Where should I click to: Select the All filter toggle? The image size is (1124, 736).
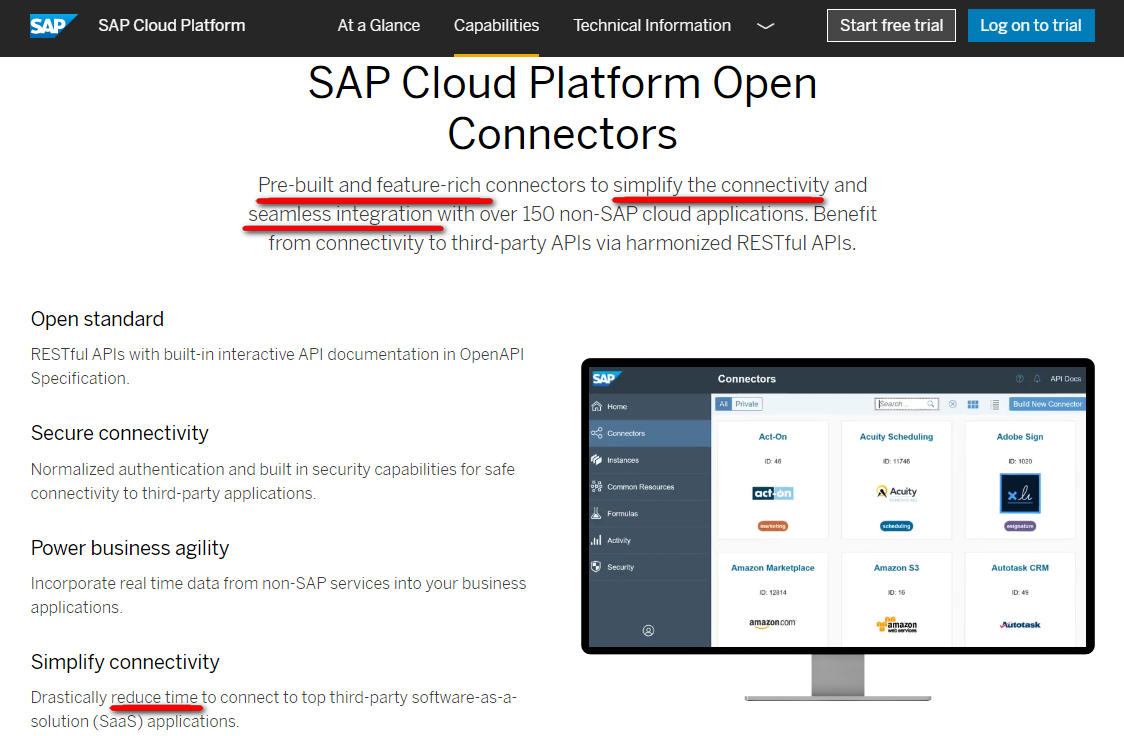723,404
